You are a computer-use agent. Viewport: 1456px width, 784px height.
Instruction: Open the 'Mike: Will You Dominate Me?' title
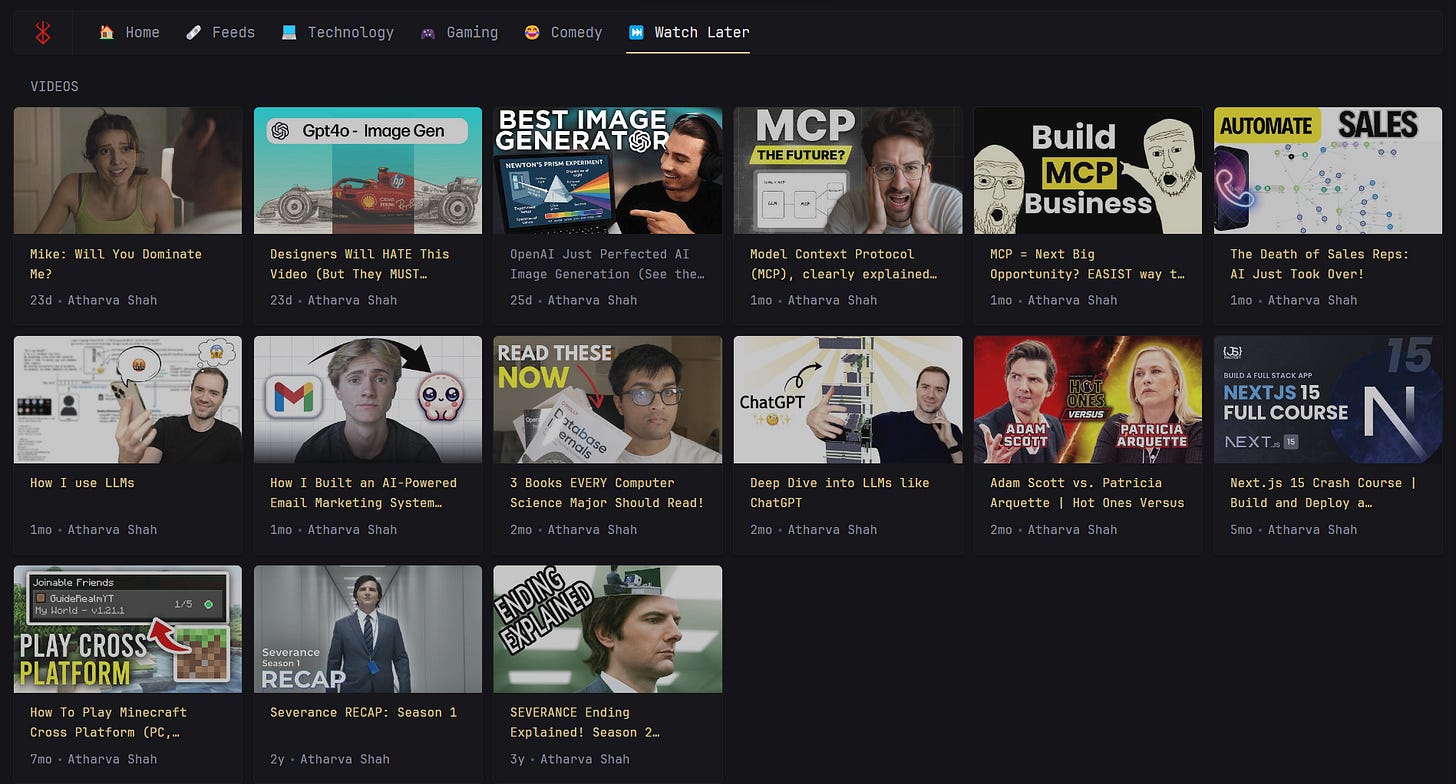pyautogui.click(x=116, y=264)
